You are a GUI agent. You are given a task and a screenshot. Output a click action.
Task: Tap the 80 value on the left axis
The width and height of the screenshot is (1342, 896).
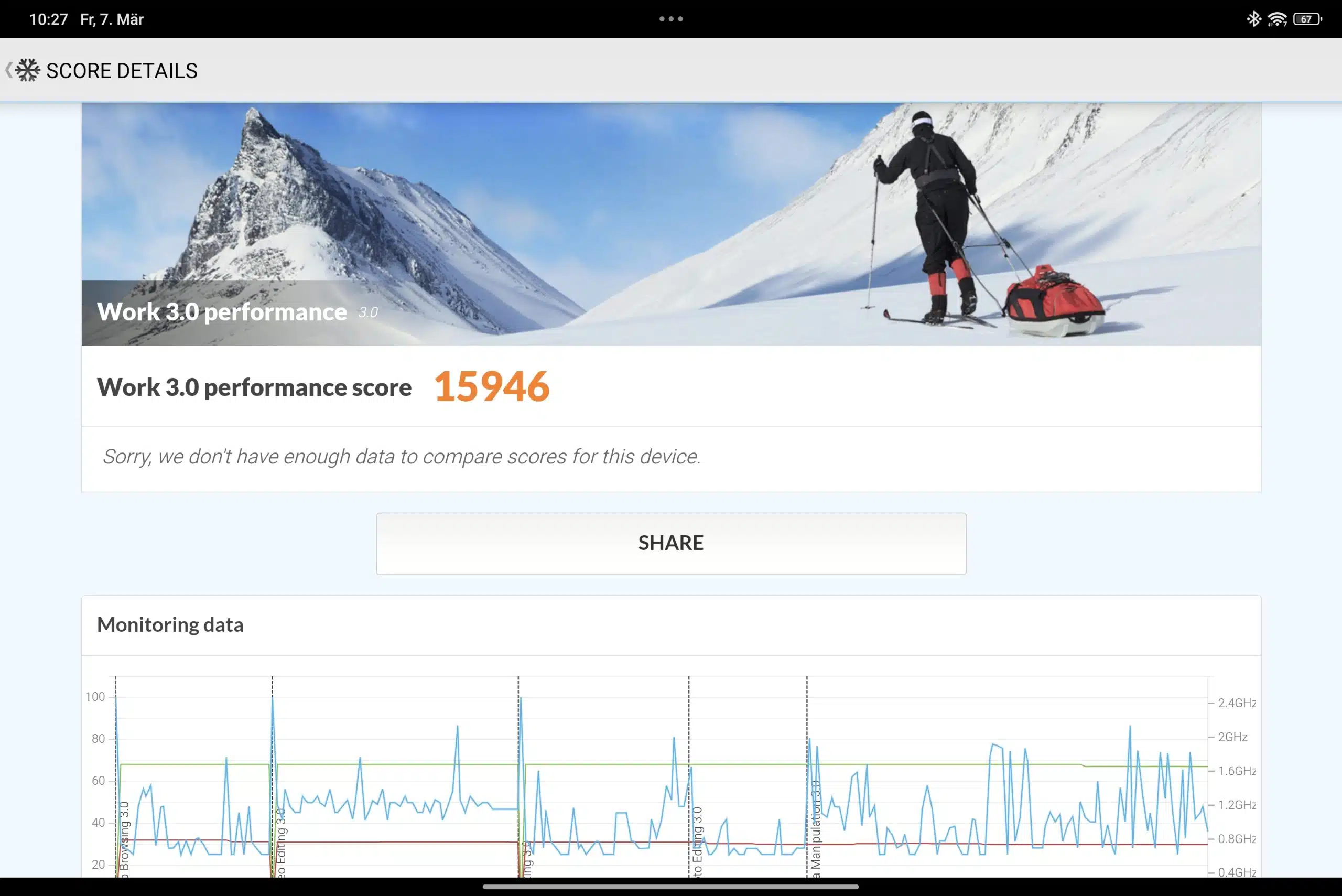coord(98,738)
